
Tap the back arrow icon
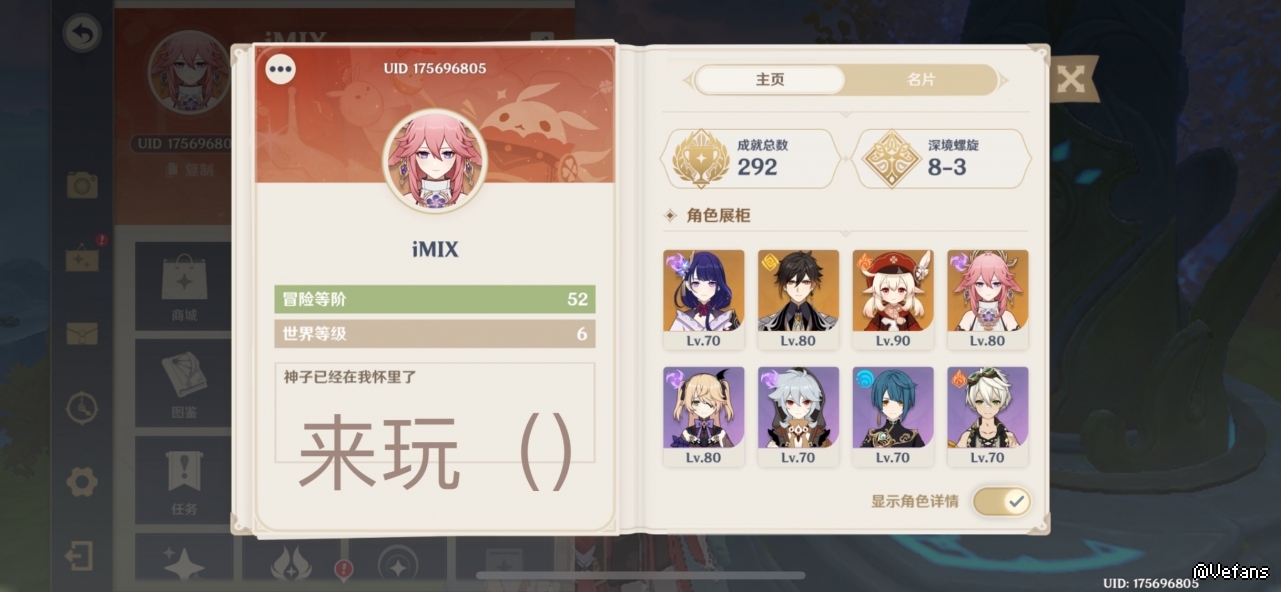[x=82, y=34]
